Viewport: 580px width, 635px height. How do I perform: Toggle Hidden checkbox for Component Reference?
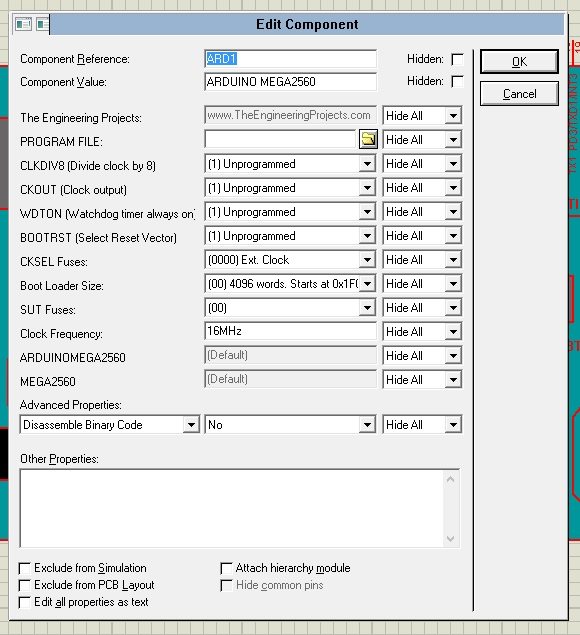click(x=457, y=60)
